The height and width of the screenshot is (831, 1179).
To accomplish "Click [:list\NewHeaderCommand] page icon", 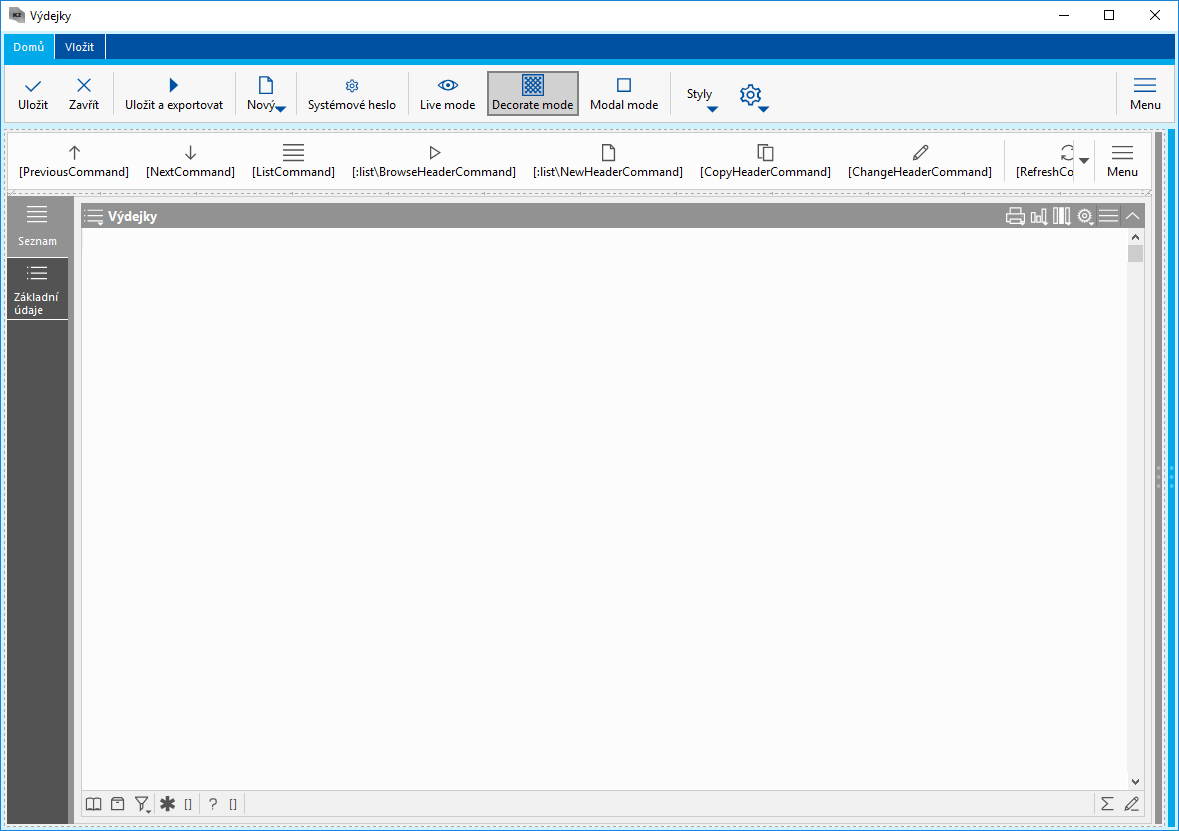I will [608, 153].
